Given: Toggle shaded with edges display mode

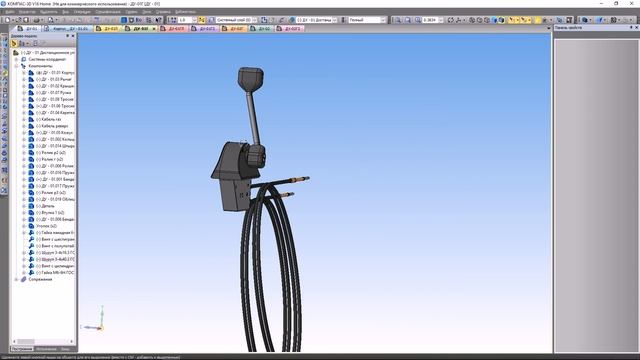Looking at the screenshot, I should 501,20.
